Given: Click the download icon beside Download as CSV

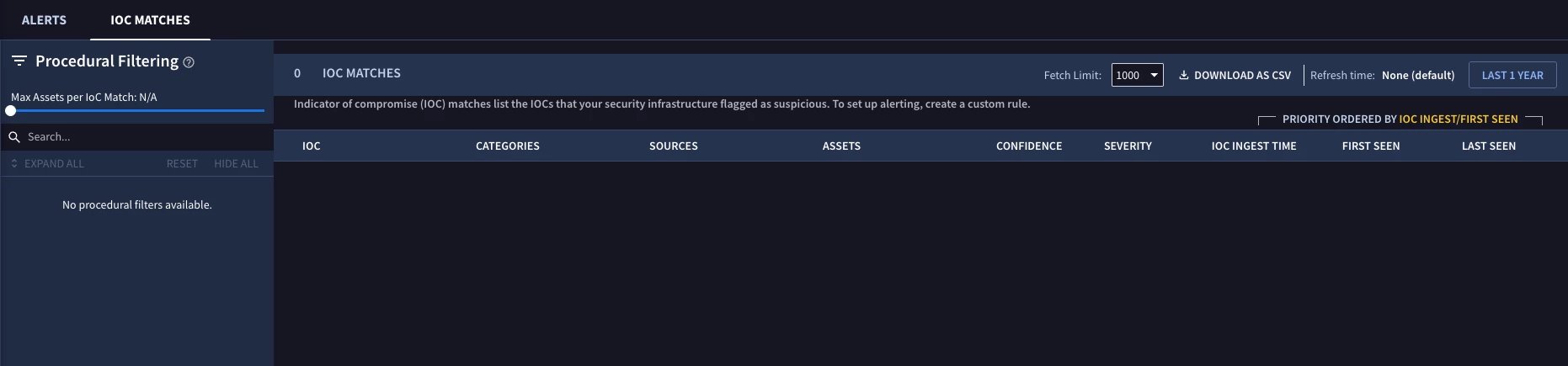Looking at the screenshot, I should (1183, 75).
